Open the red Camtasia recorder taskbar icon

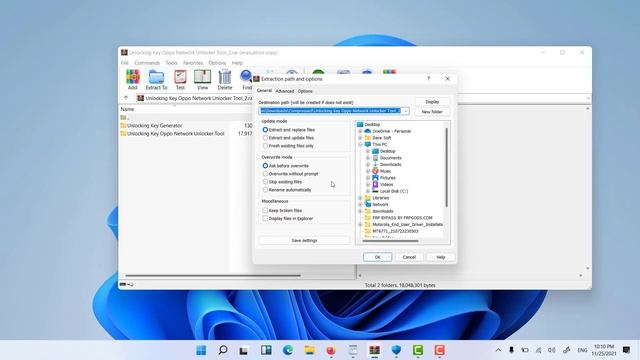point(439,350)
